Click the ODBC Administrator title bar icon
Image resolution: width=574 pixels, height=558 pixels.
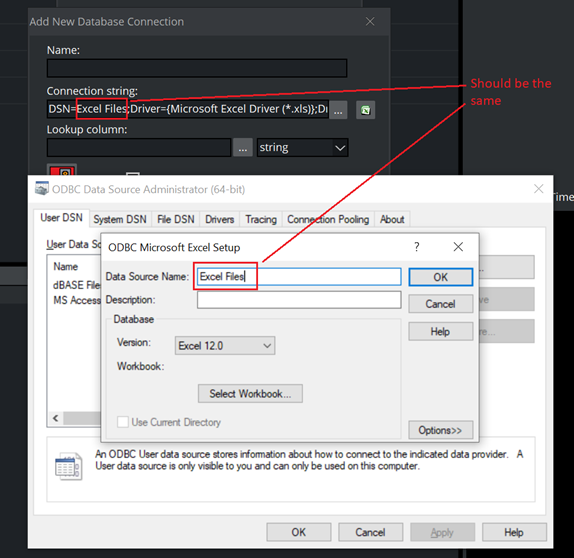(x=41, y=188)
